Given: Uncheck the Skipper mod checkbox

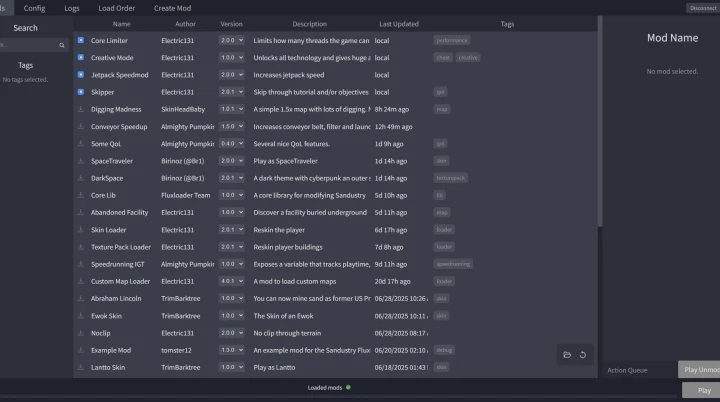Looking at the screenshot, I should point(81,92).
